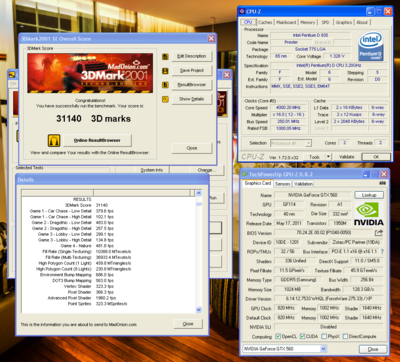Click the BIOS Version field in GPU-Z
400x362 pixels.
[324, 233]
